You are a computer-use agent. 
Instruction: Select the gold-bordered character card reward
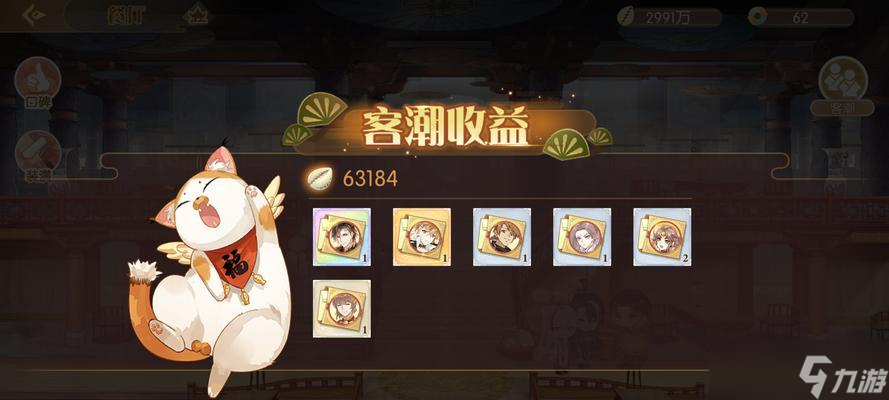tap(422, 237)
